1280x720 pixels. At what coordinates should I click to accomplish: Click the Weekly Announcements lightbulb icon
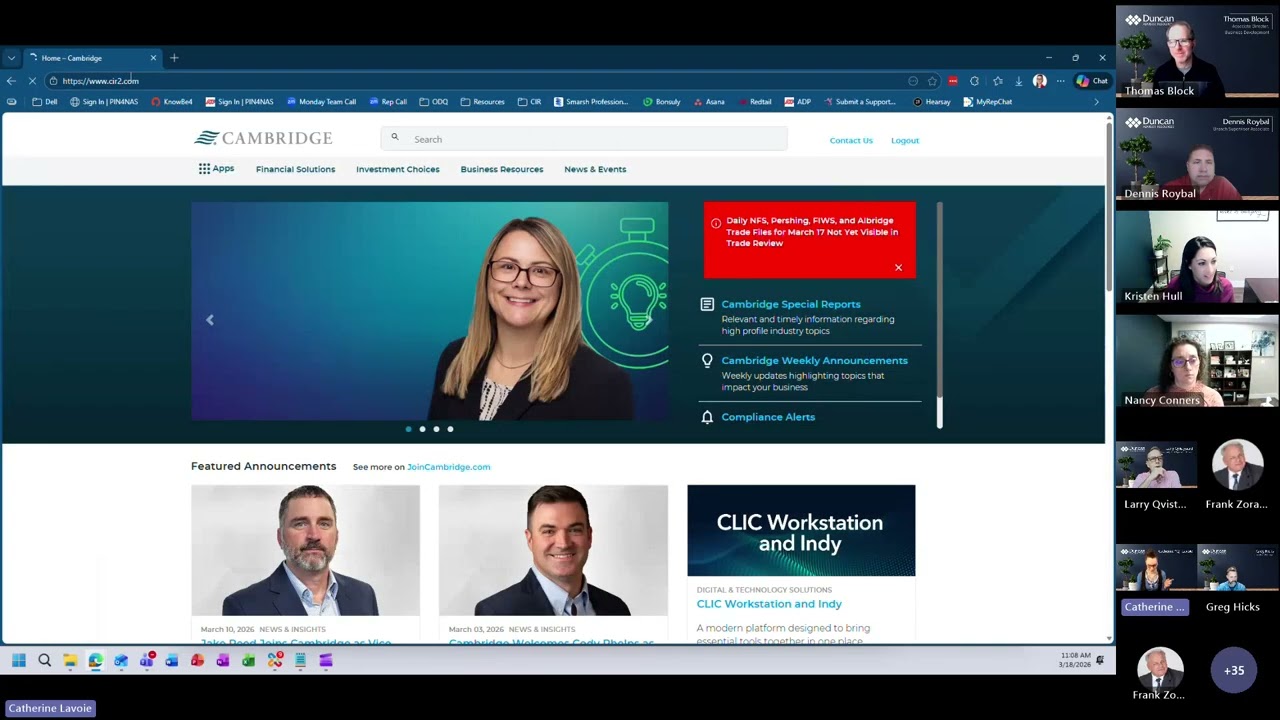tap(707, 360)
